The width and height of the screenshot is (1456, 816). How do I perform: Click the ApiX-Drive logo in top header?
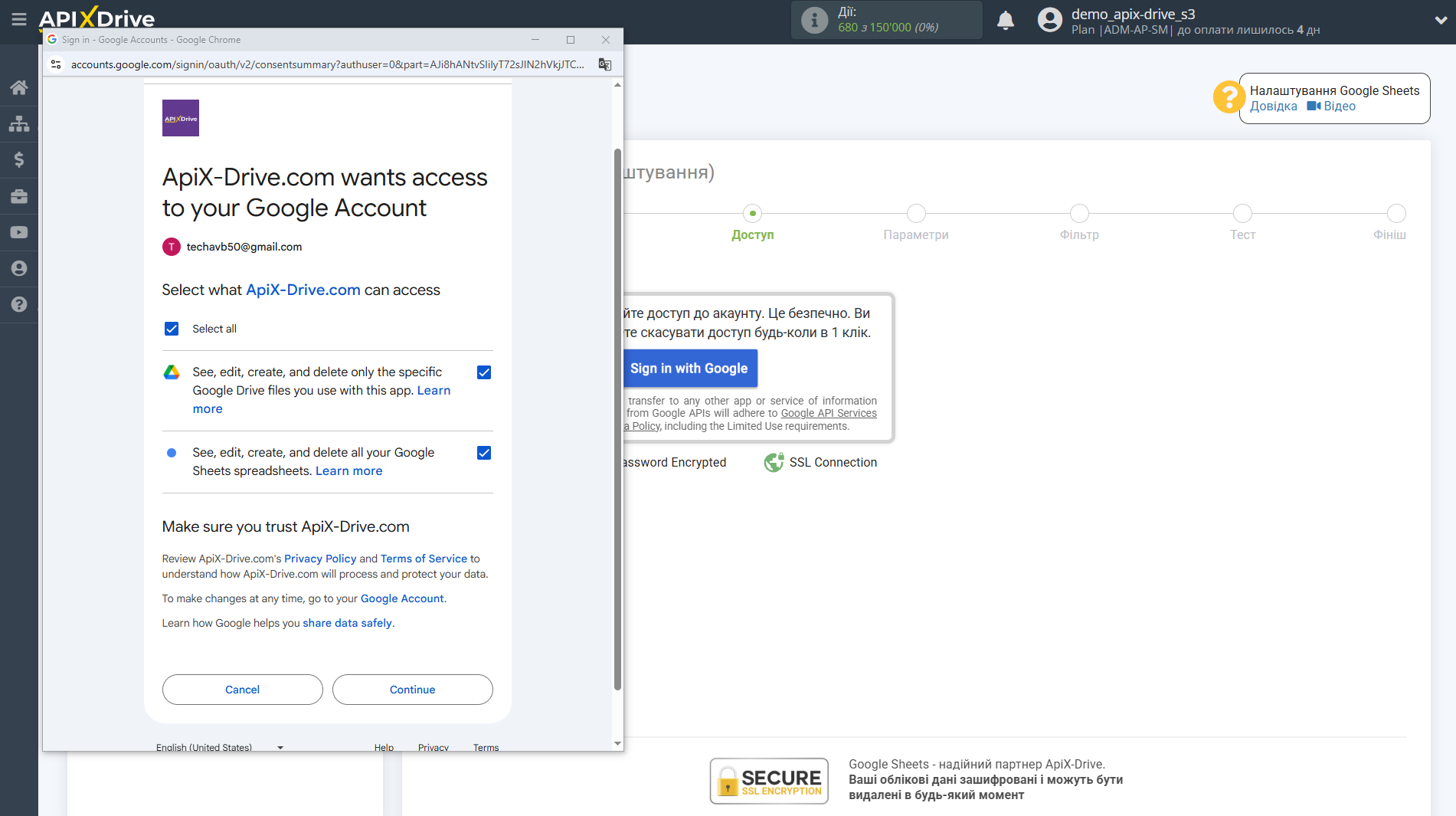97,18
